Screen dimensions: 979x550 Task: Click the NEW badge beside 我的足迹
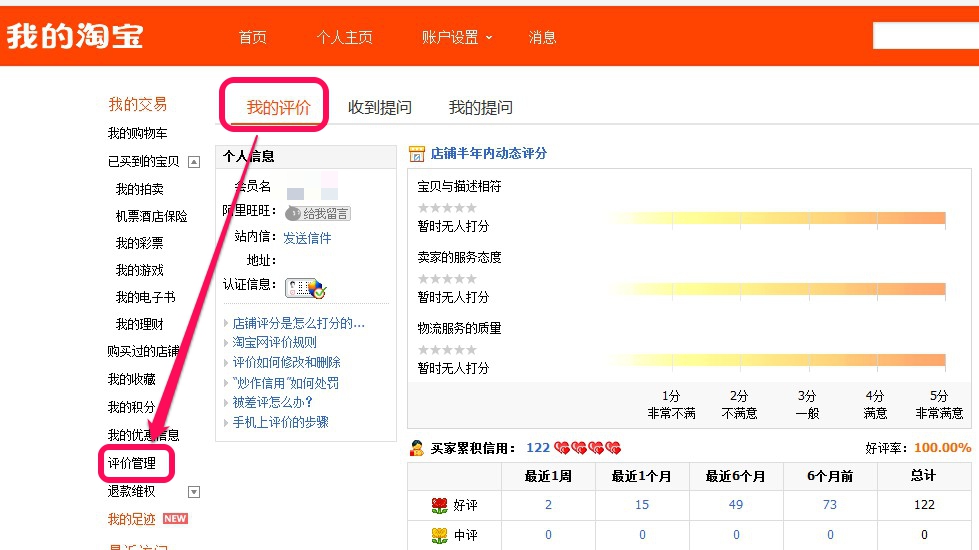[x=175, y=519]
